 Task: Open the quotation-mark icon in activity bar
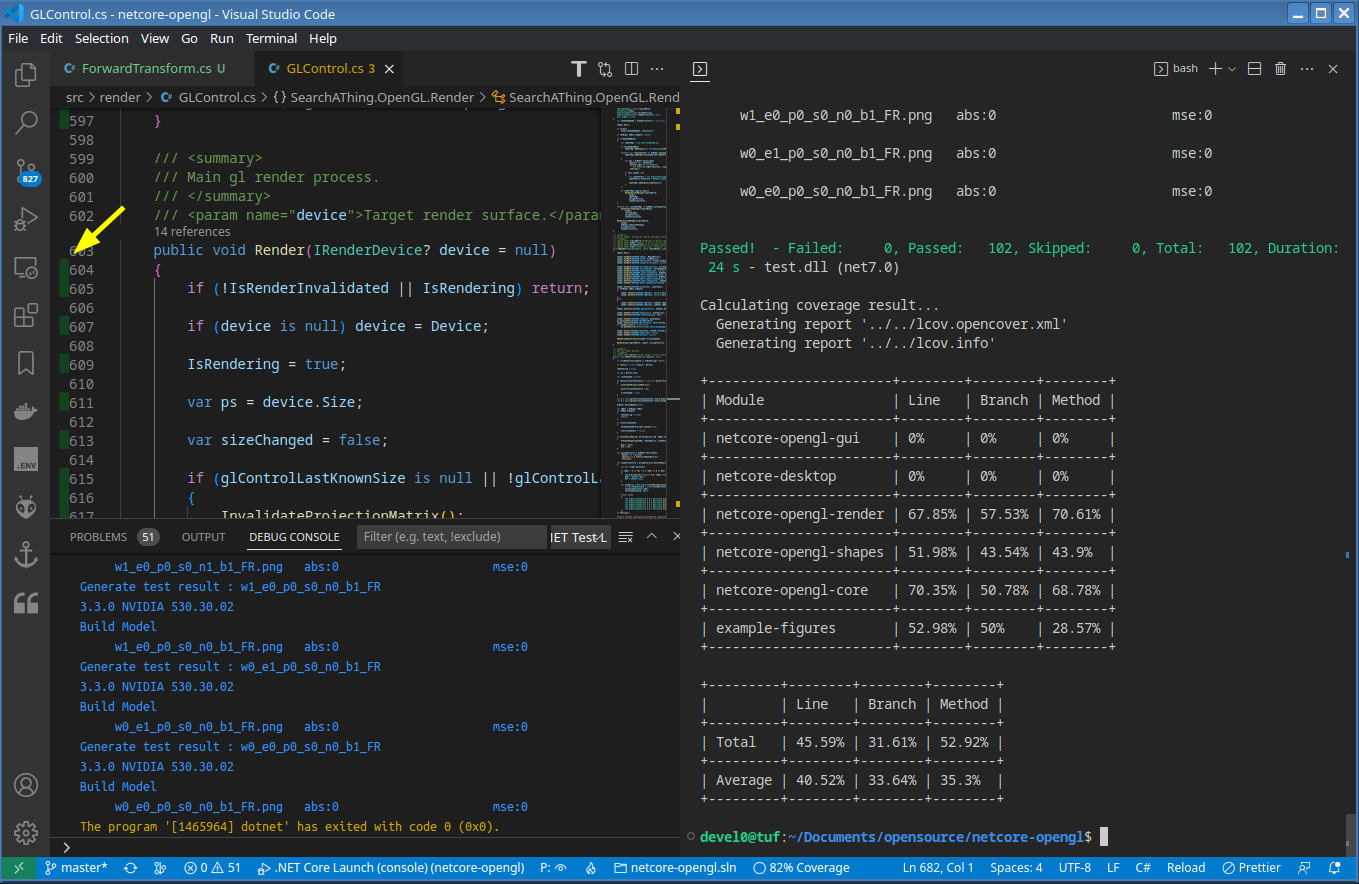26,603
